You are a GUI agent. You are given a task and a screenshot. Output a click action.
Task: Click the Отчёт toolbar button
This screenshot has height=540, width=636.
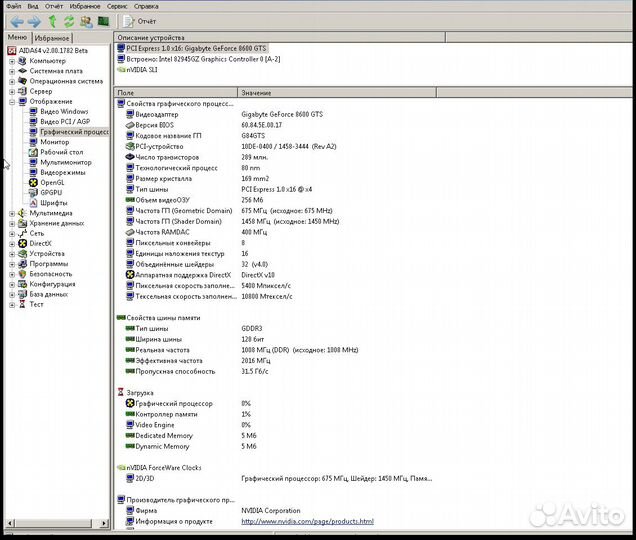tap(139, 20)
